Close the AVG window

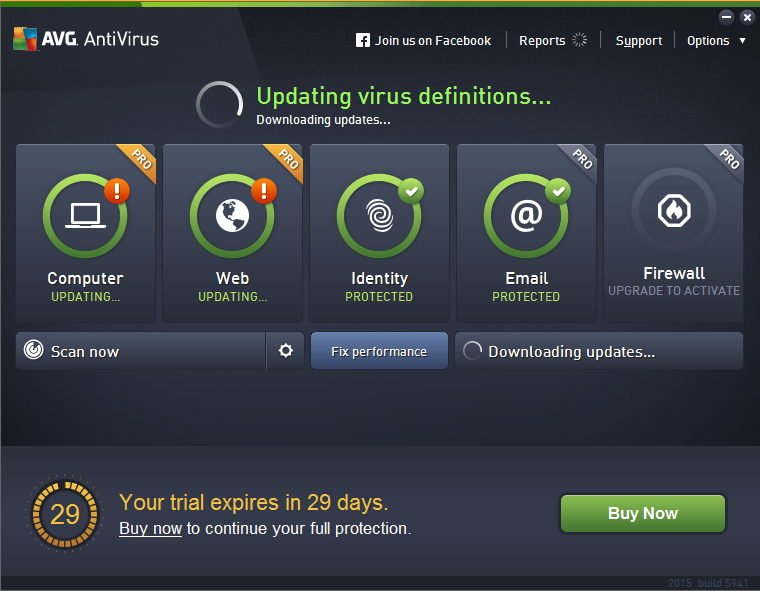coord(747,17)
